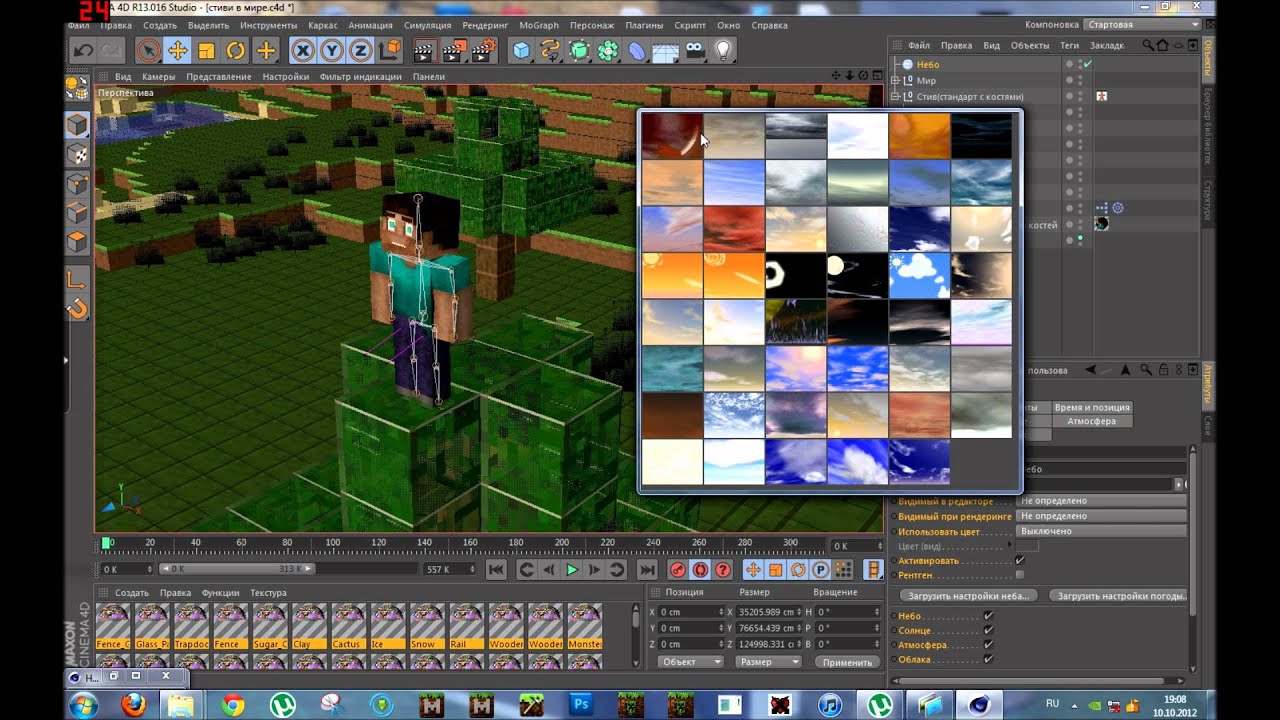Open the Файл menu in main menu bar
This screenshot has height=720, width=1280.
[x=79, y=25]
